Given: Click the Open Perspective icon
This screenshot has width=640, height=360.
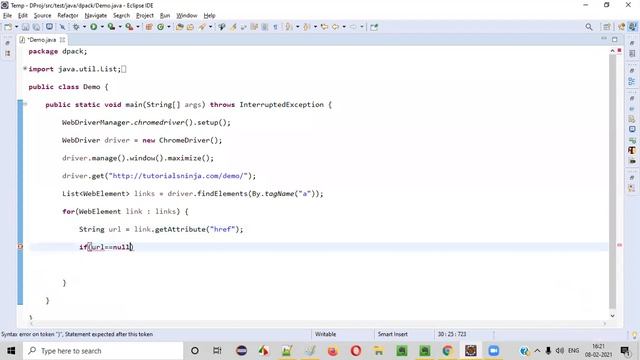Looking at the screenshot, I should tap(607, 27).
